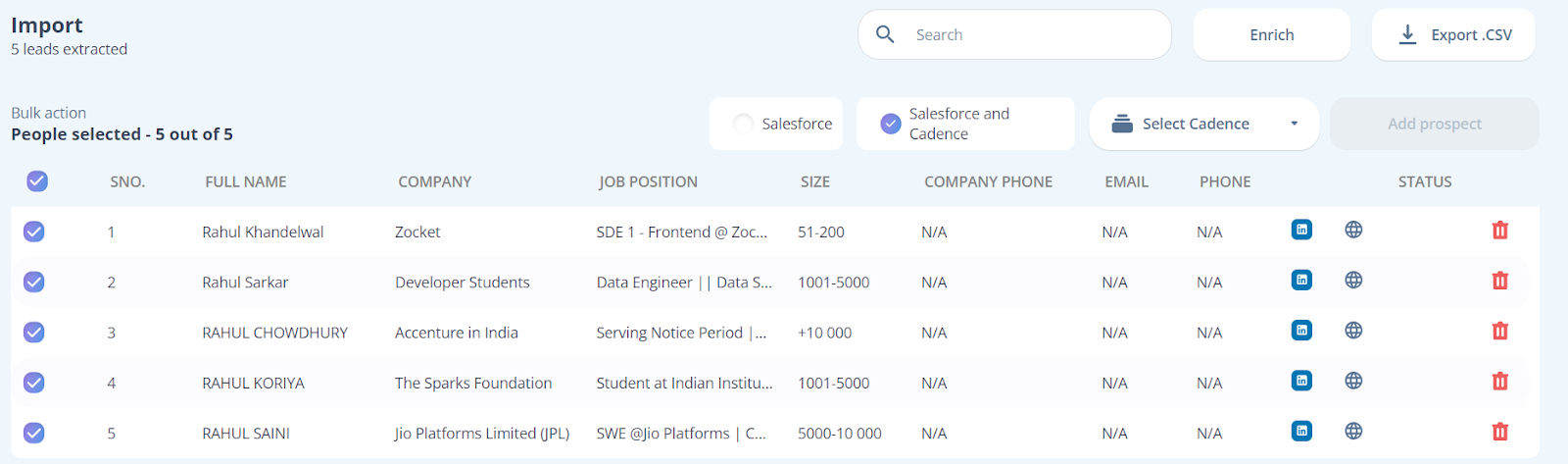Expand the Select Cadence dropdown arrow
1568x464 pixels.
point(1294,124)
